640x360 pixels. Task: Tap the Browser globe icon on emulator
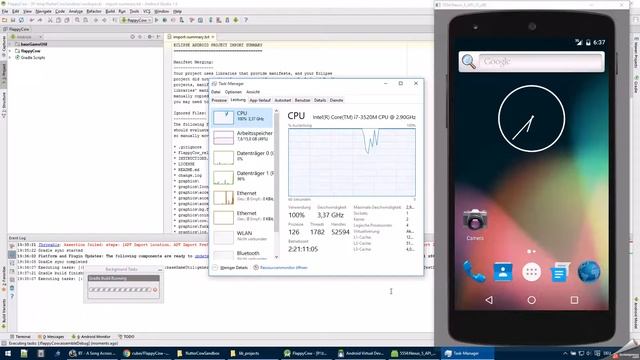(589, 271)
